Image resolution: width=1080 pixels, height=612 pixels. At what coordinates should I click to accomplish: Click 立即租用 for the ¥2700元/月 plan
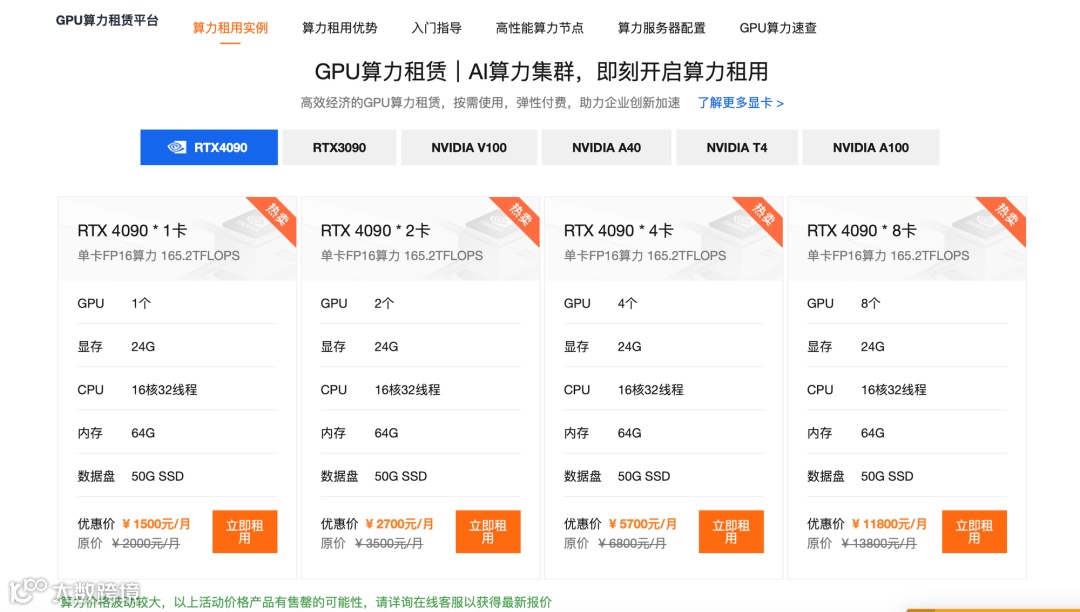pos(488,531)
